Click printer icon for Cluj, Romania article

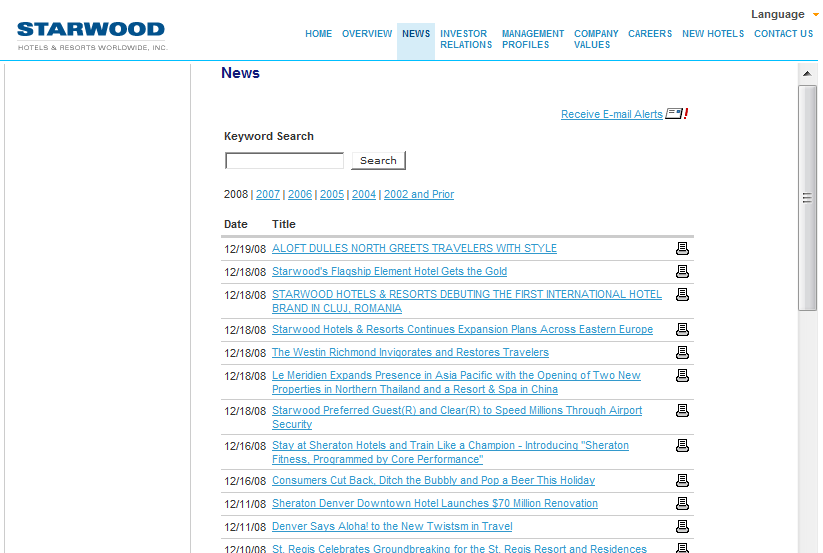682,294
